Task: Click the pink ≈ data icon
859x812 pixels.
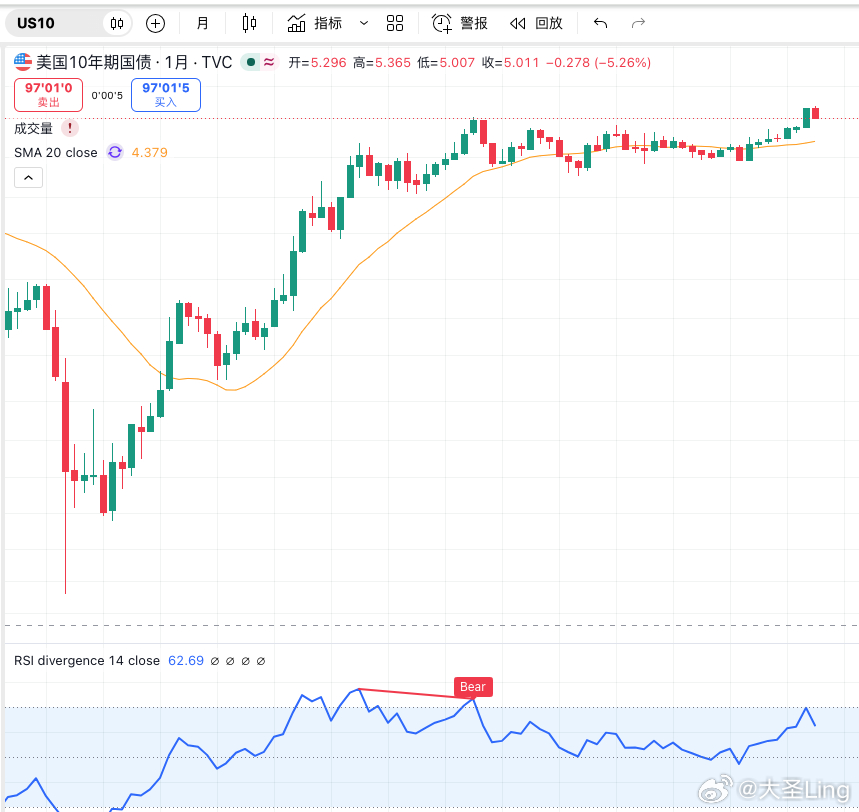Action: (269, 62)
